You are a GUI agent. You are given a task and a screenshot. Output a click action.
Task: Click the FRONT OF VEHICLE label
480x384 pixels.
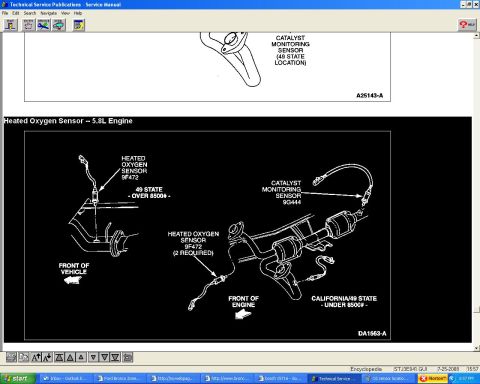74,269
